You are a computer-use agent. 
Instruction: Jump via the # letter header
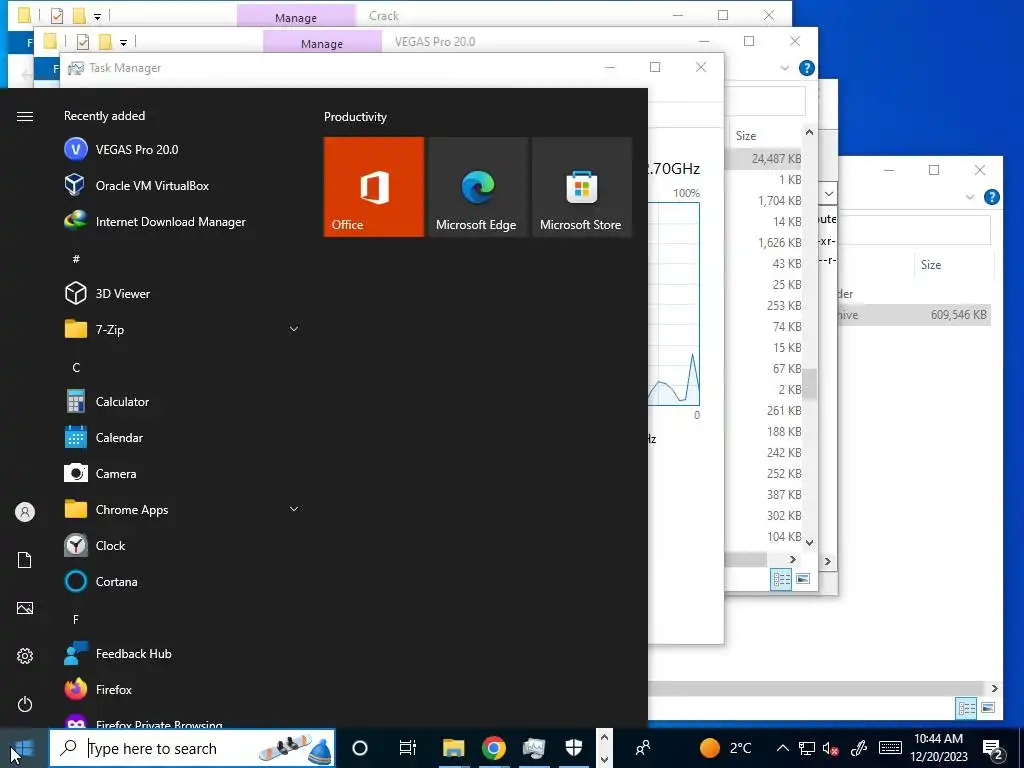point(76,259)
